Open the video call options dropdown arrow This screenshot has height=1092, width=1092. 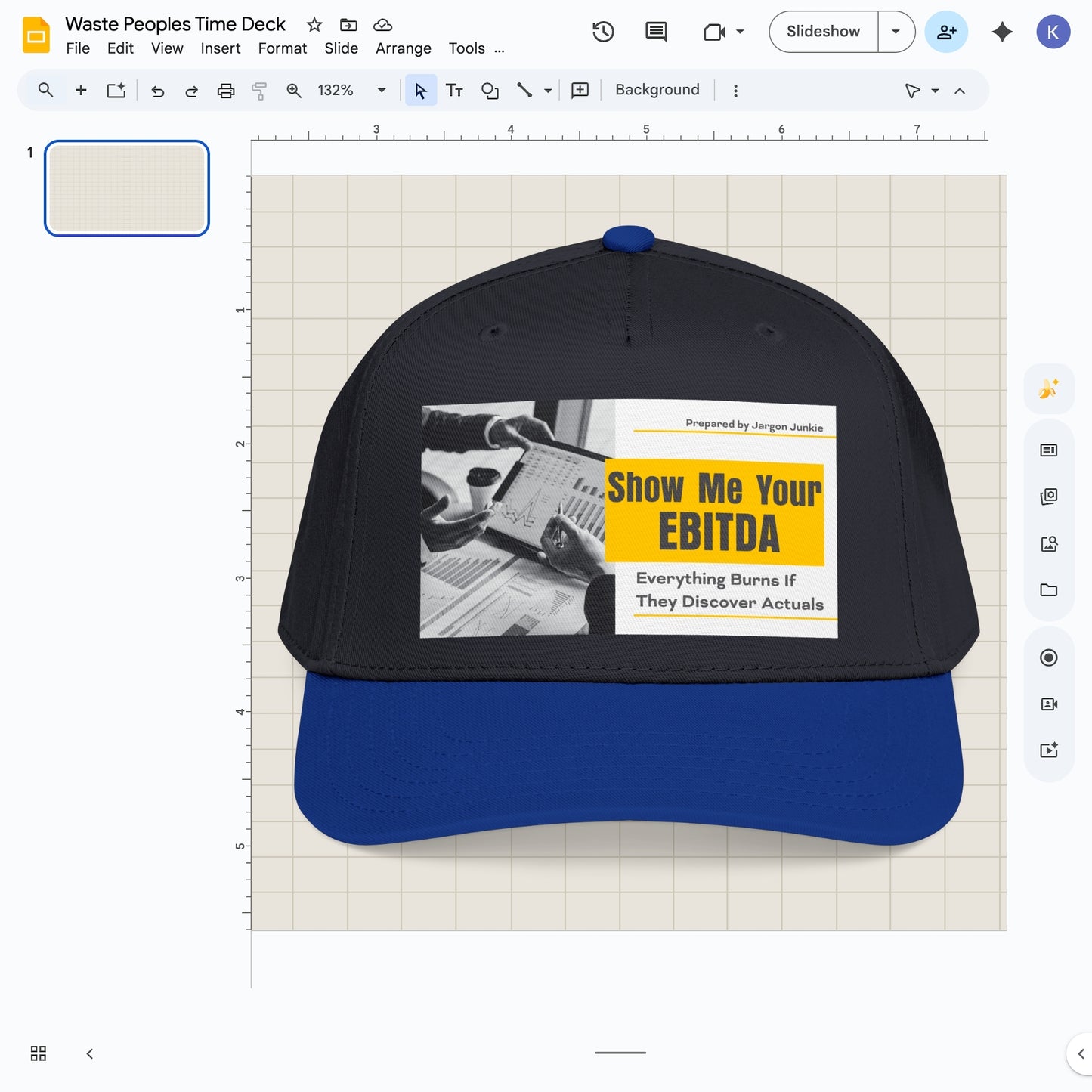(740, 32)
